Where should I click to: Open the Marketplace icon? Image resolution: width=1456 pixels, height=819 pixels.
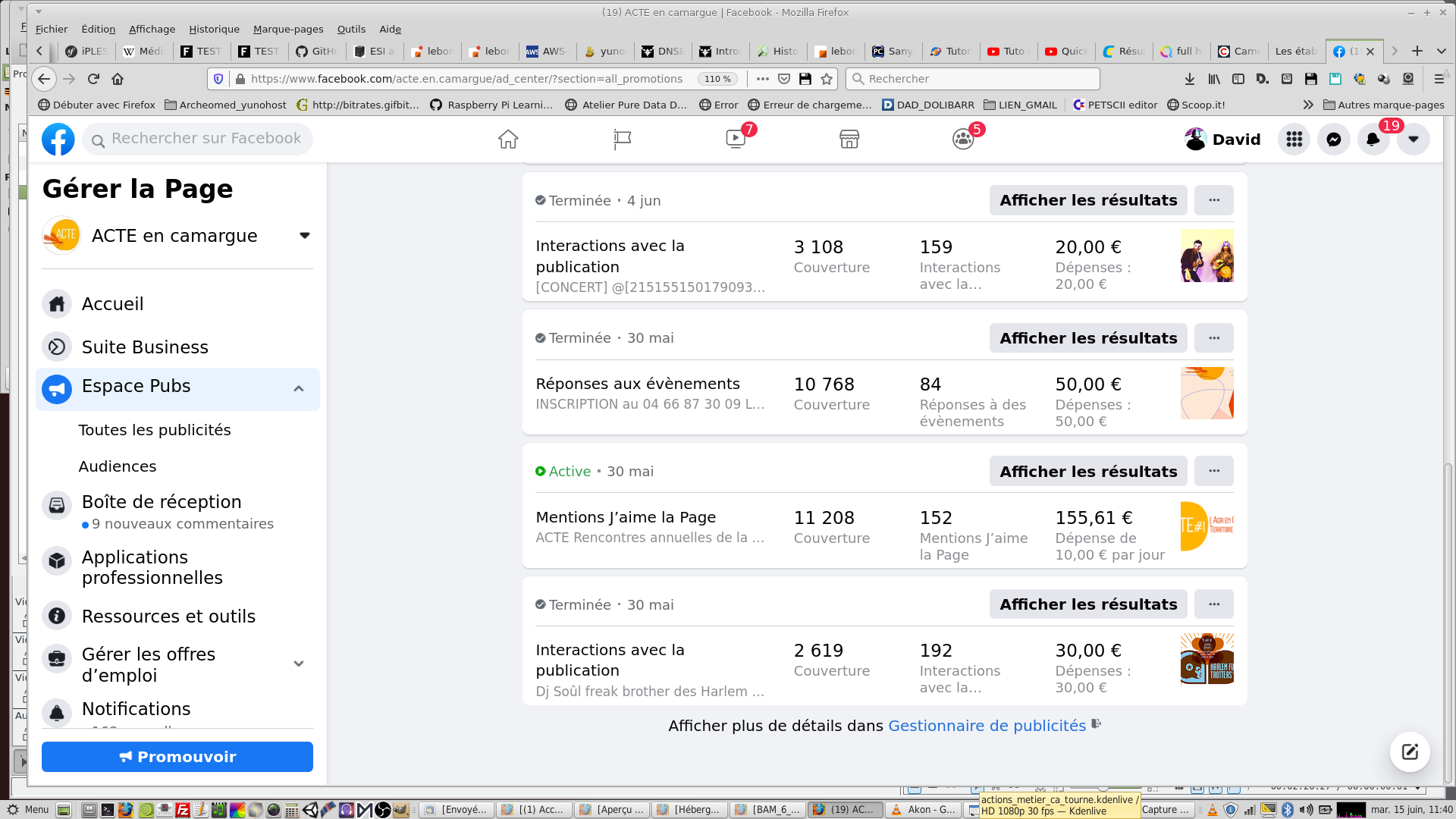[849, 139]
